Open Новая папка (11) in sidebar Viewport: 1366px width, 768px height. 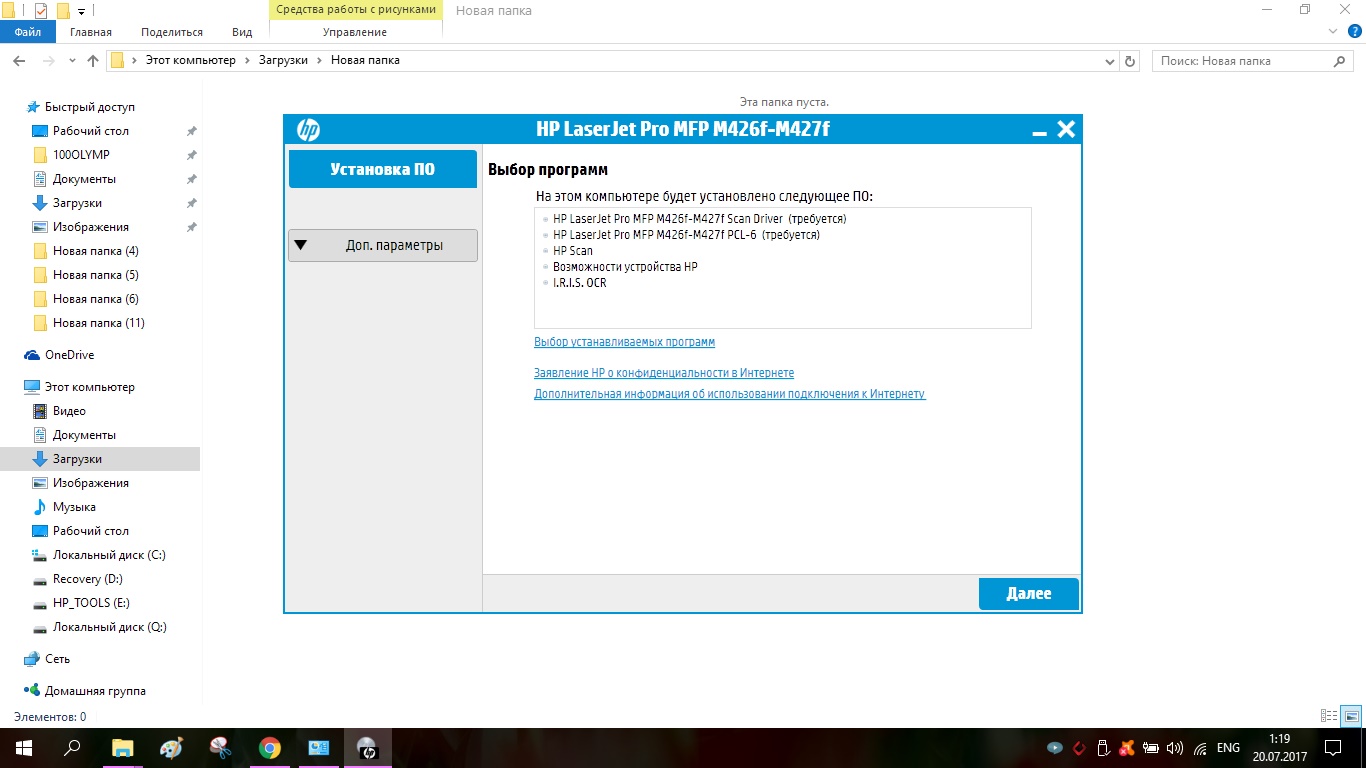click(99, 323)
